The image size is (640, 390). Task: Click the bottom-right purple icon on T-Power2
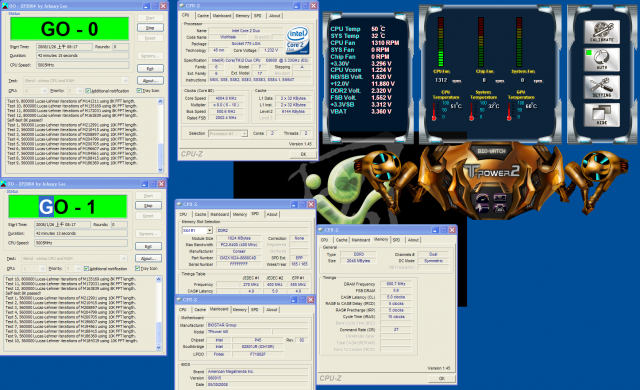pyautogui.click(x=500, y=208)
